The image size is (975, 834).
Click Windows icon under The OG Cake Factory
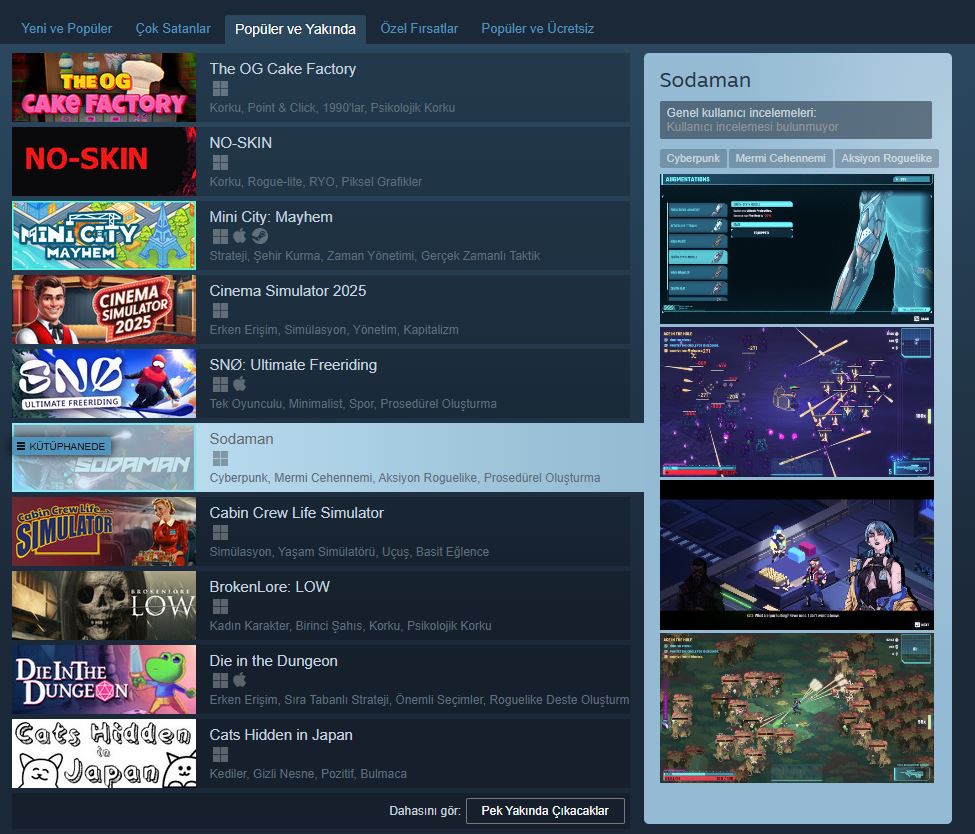[x=220, y=89]
